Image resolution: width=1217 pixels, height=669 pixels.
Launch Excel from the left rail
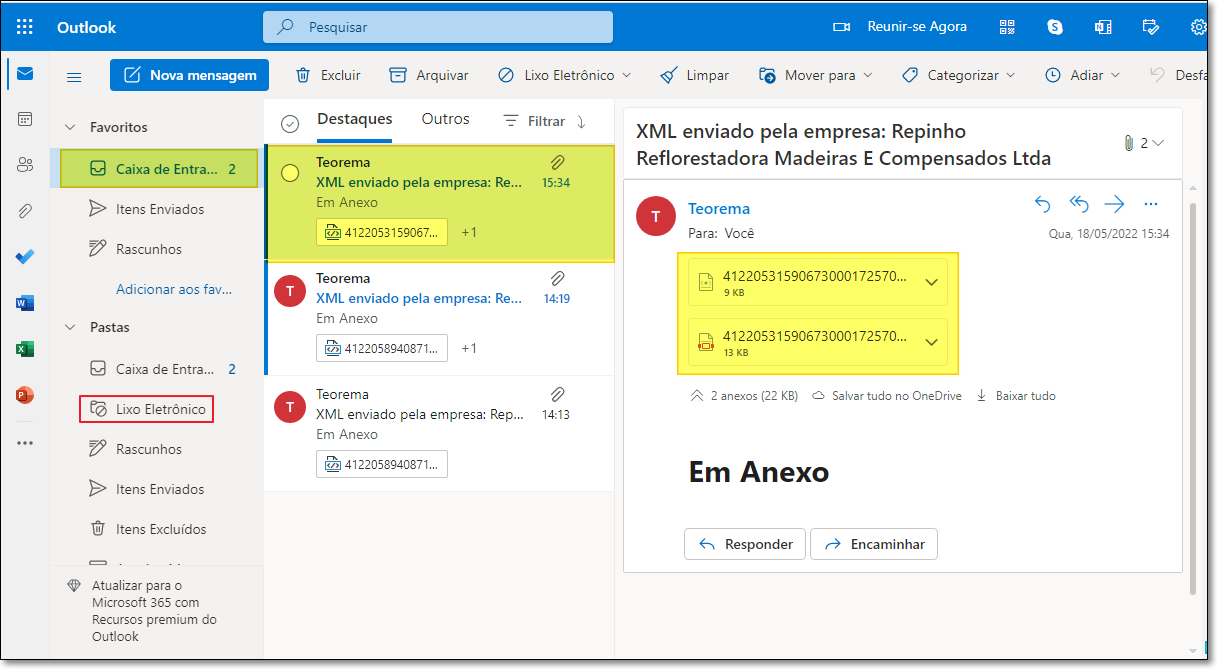coord(25,349)
